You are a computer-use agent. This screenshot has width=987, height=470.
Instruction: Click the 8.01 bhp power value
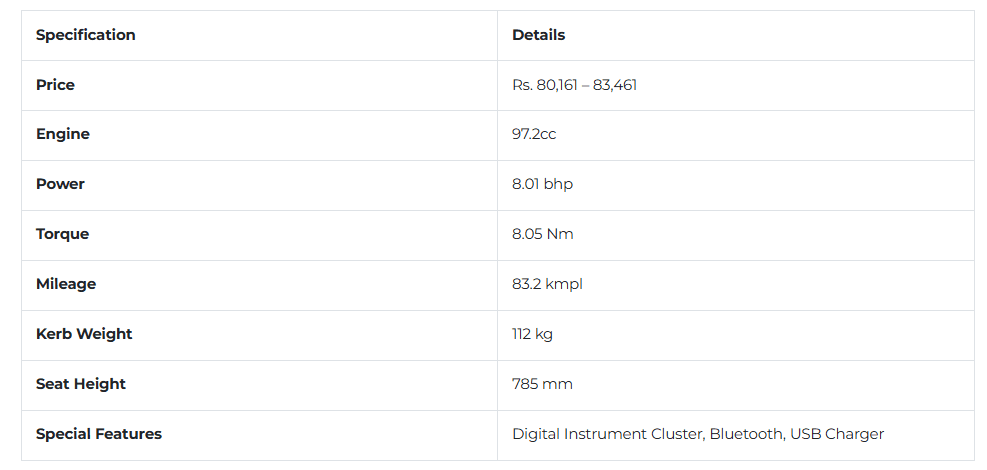pyautogui.click(x=543, y=184)
